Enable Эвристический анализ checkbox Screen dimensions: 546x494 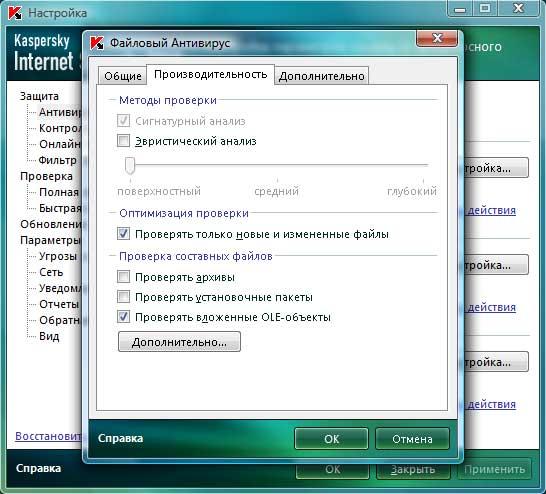(123, 141)
